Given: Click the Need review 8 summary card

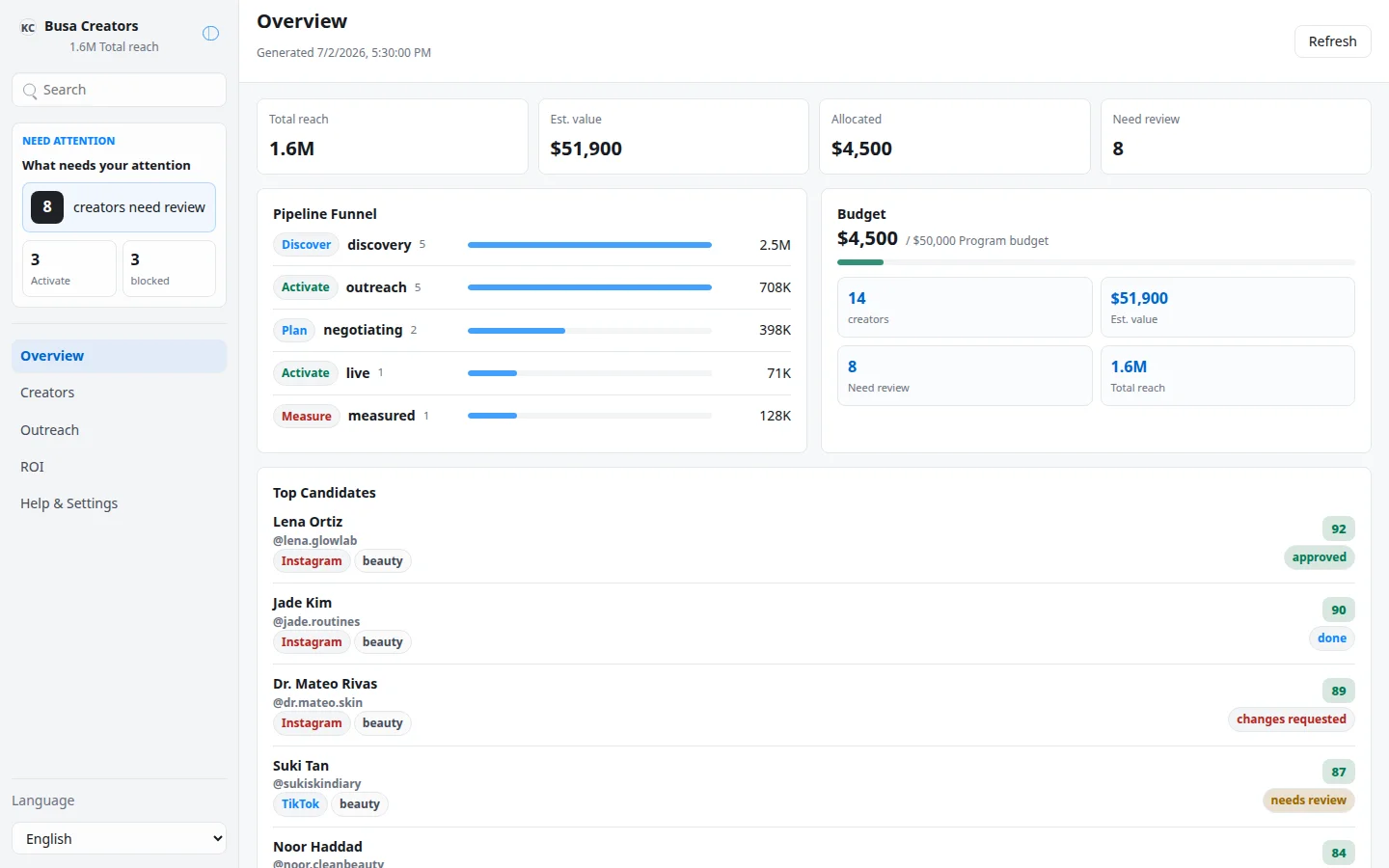Looking at the screenshot, I should pyautogui.click(x=1236, y=136).
